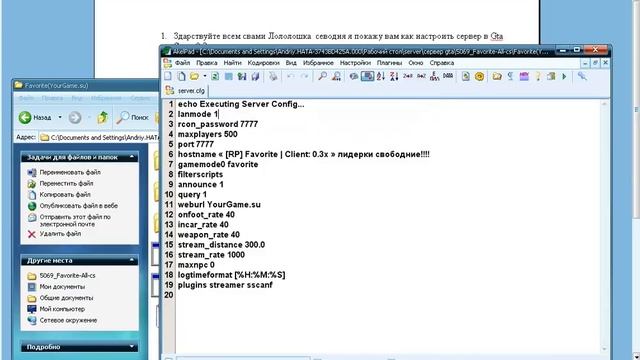Click Отправить этот файл по электронной почте
Viewport: 640px width, 360px height.
[x=75, y=220]
